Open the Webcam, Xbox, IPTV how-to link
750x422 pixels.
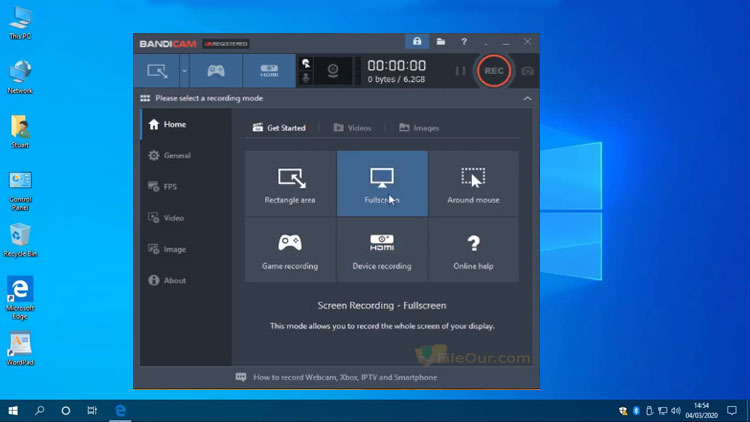tap(345, 378)
